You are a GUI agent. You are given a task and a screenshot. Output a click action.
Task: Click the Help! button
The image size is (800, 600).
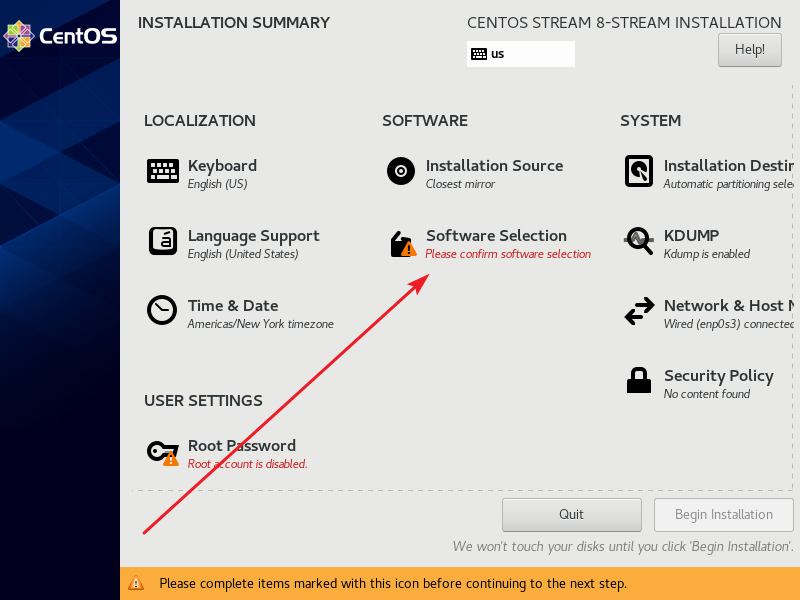[x=749, y=49]
